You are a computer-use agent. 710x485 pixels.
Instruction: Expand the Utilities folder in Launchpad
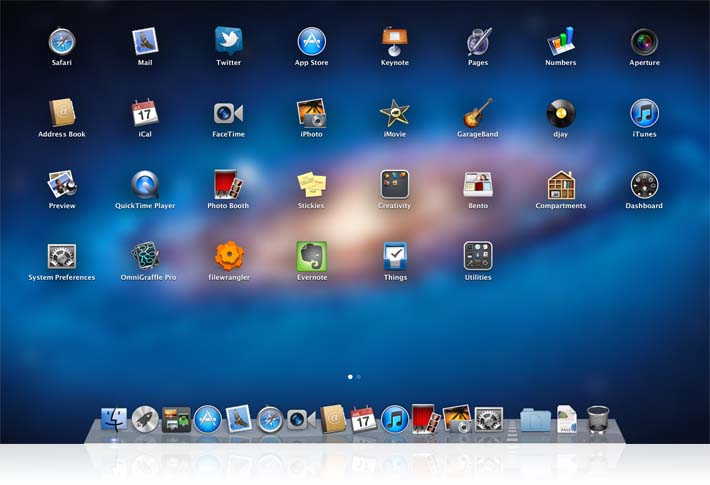(478, 256)
